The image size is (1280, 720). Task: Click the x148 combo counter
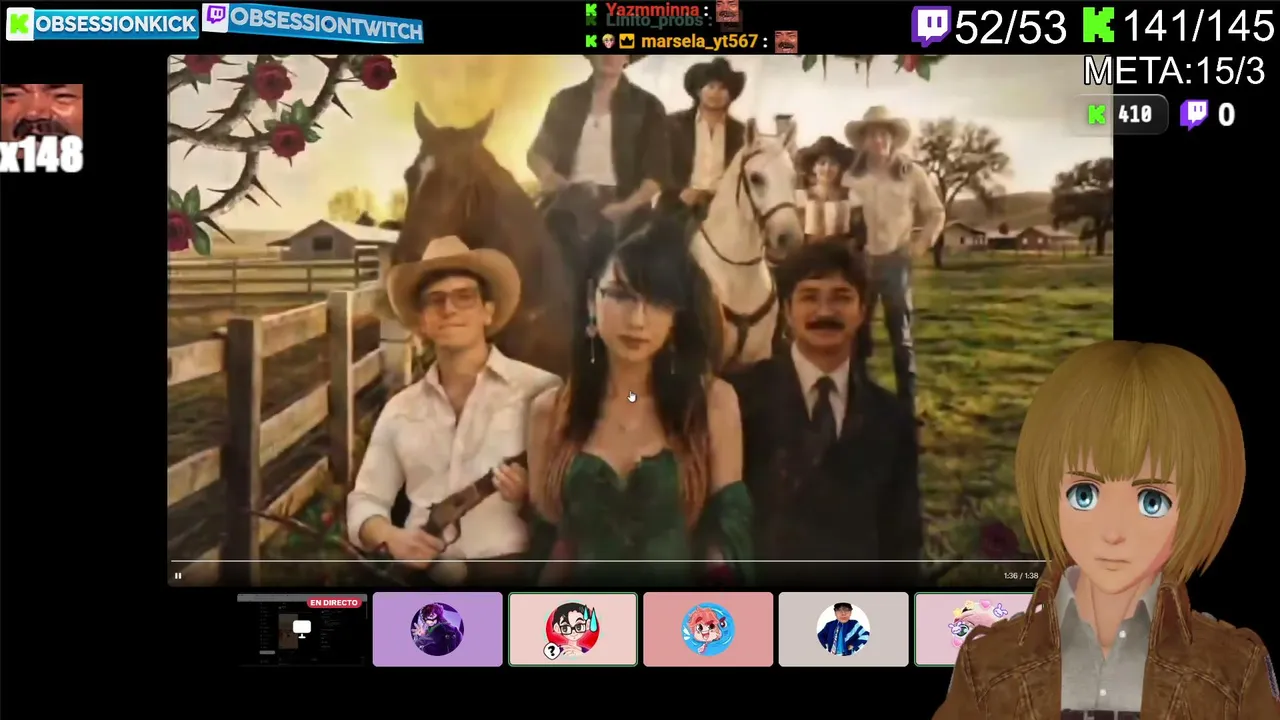click(x=41, y=155)
